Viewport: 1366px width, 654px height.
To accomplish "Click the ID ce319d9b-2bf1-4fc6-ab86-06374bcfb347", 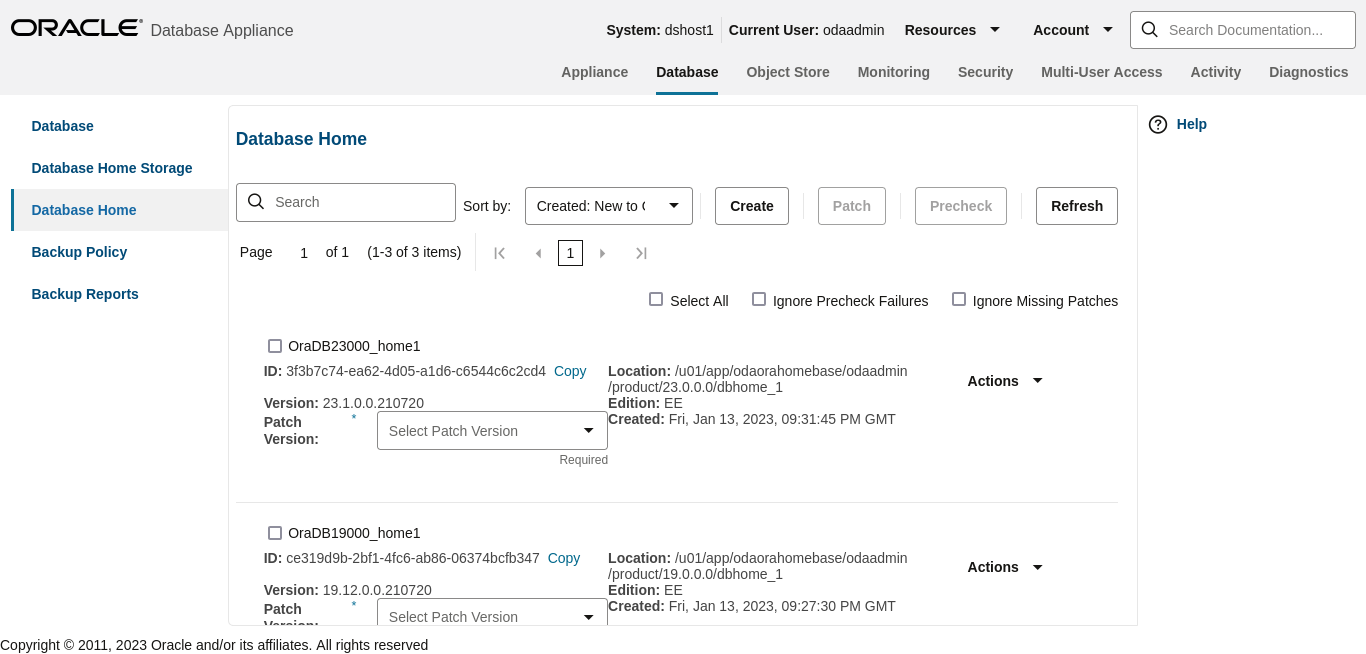I will [413, 558].
